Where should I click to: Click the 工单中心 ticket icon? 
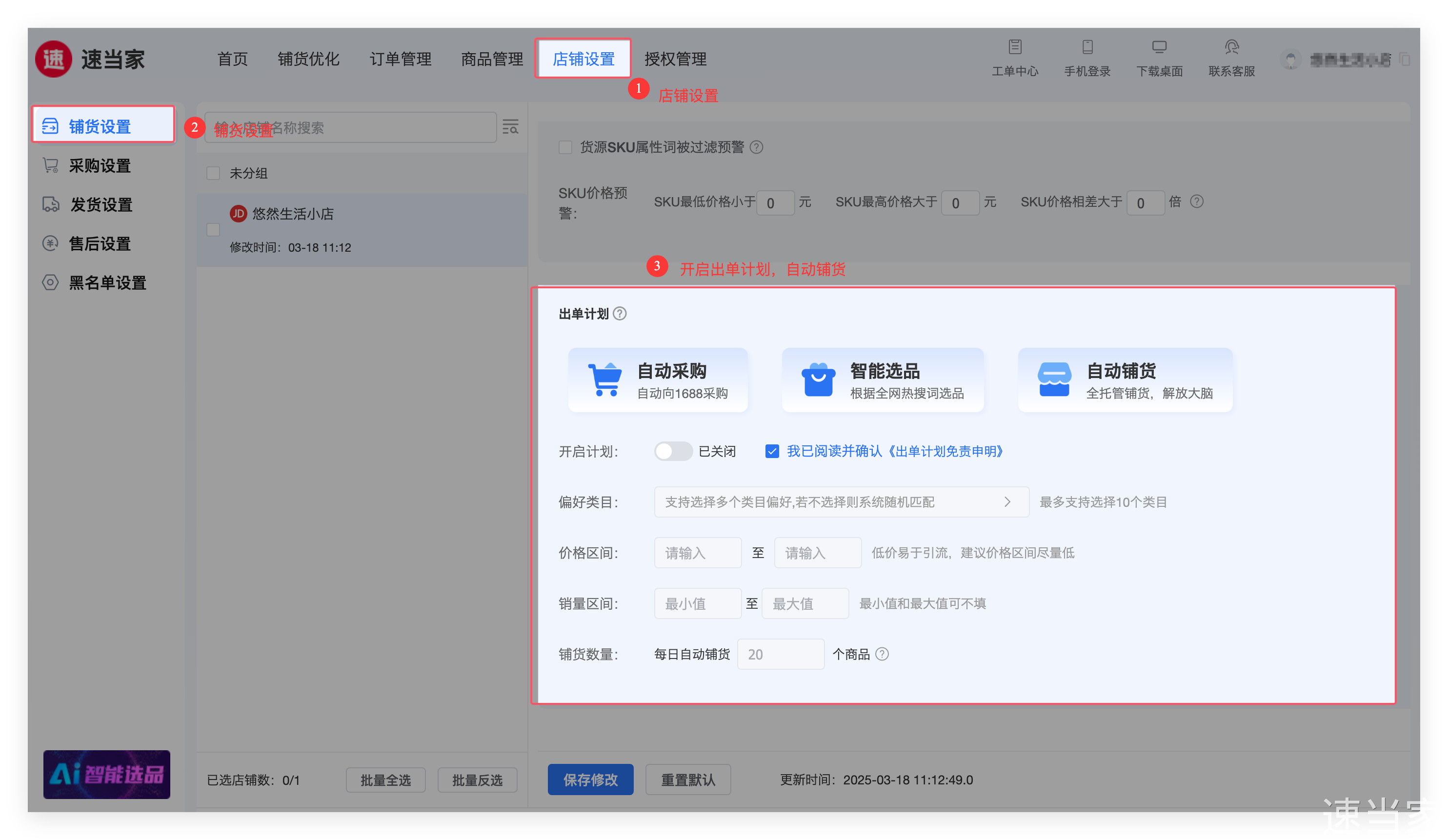1015,48
